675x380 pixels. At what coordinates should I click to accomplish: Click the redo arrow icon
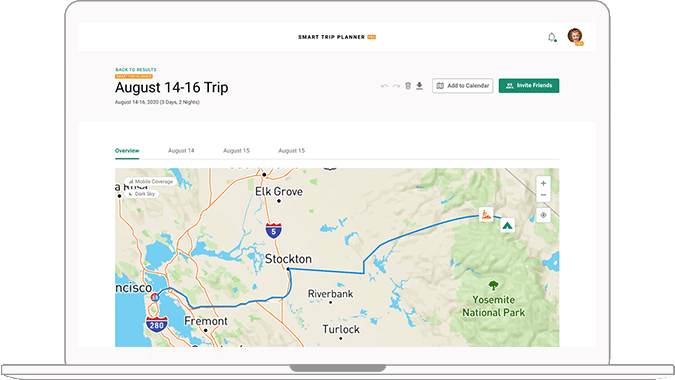[x=396, y=86]
